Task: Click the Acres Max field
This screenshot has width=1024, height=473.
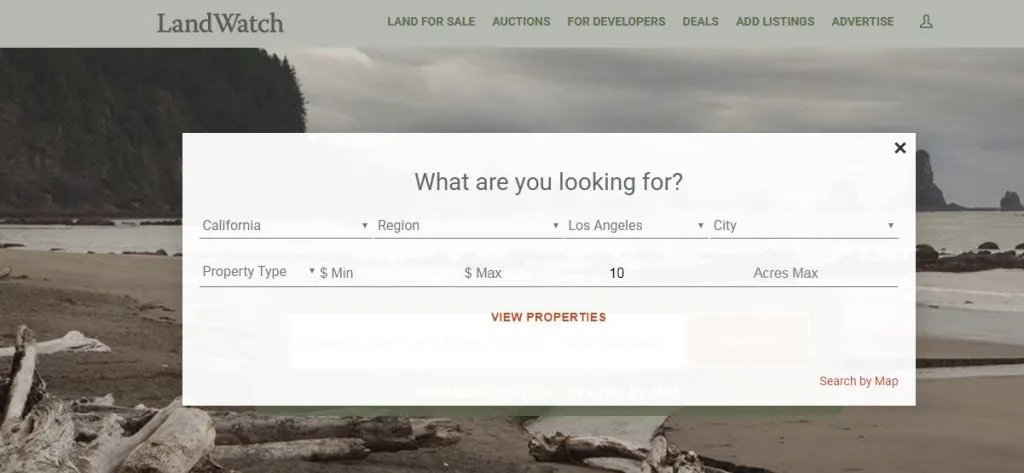Action: 824,273
